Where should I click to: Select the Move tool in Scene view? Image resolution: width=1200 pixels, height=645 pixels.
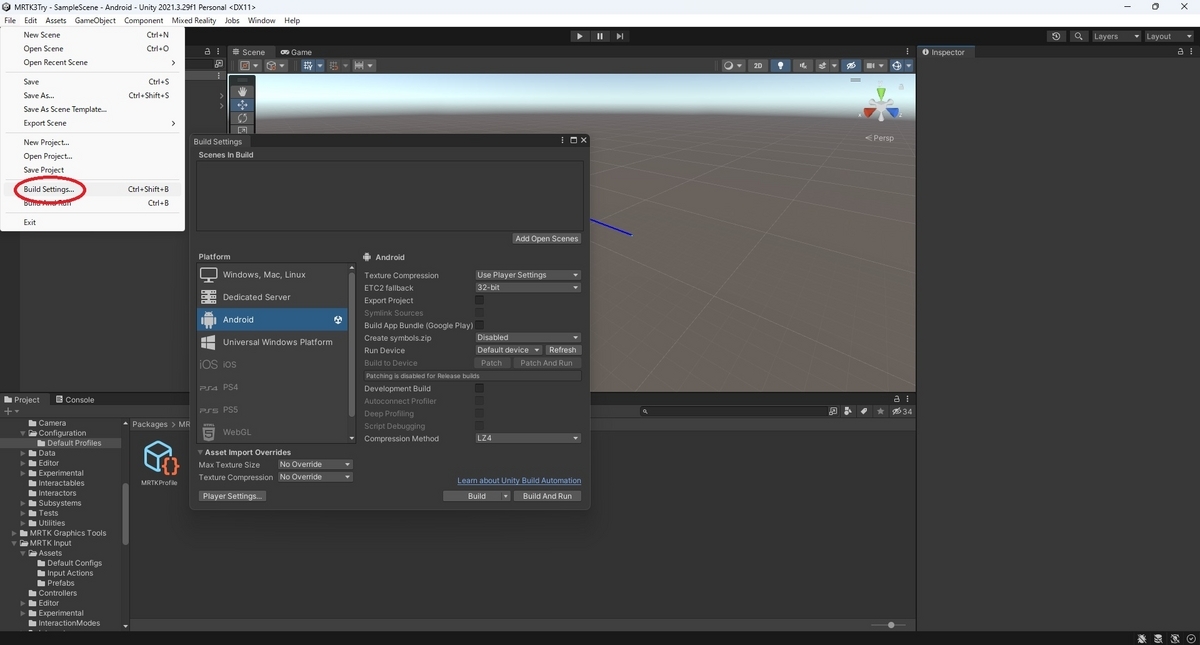pos(242,105)
